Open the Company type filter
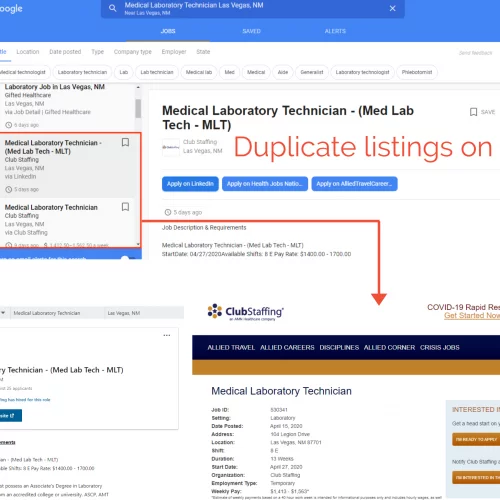 pos(133,52)
